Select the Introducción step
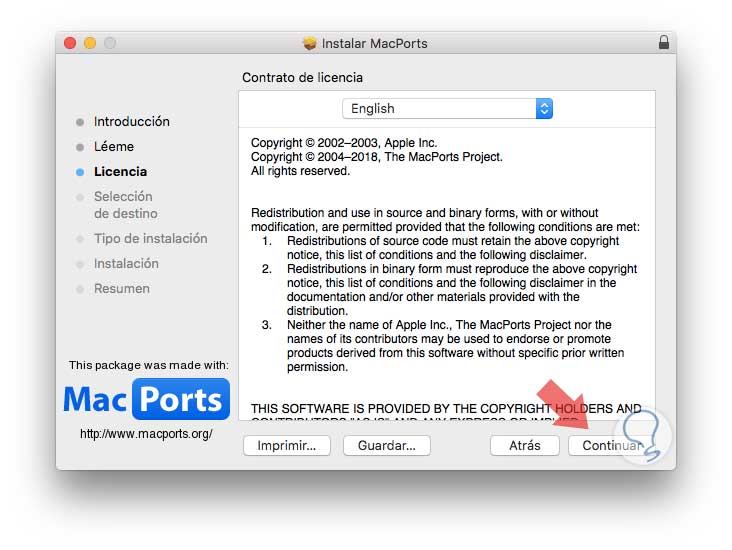 (x=132, y=121)
